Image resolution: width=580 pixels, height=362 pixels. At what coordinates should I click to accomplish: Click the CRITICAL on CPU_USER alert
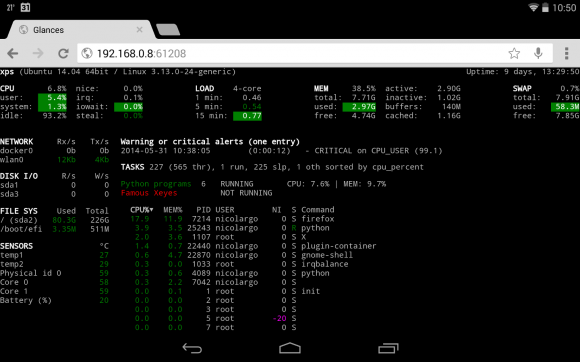tap(378, 151)
